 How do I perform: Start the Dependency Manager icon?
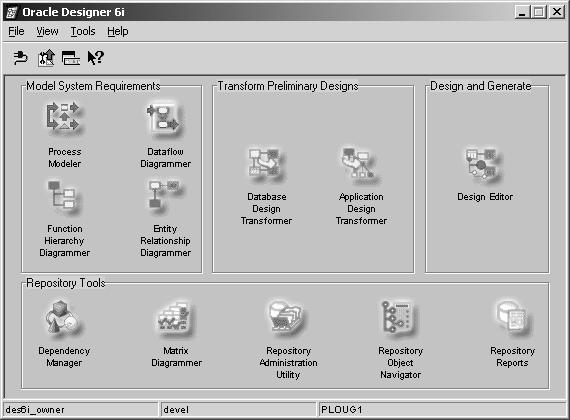click(x=62, y=317)
